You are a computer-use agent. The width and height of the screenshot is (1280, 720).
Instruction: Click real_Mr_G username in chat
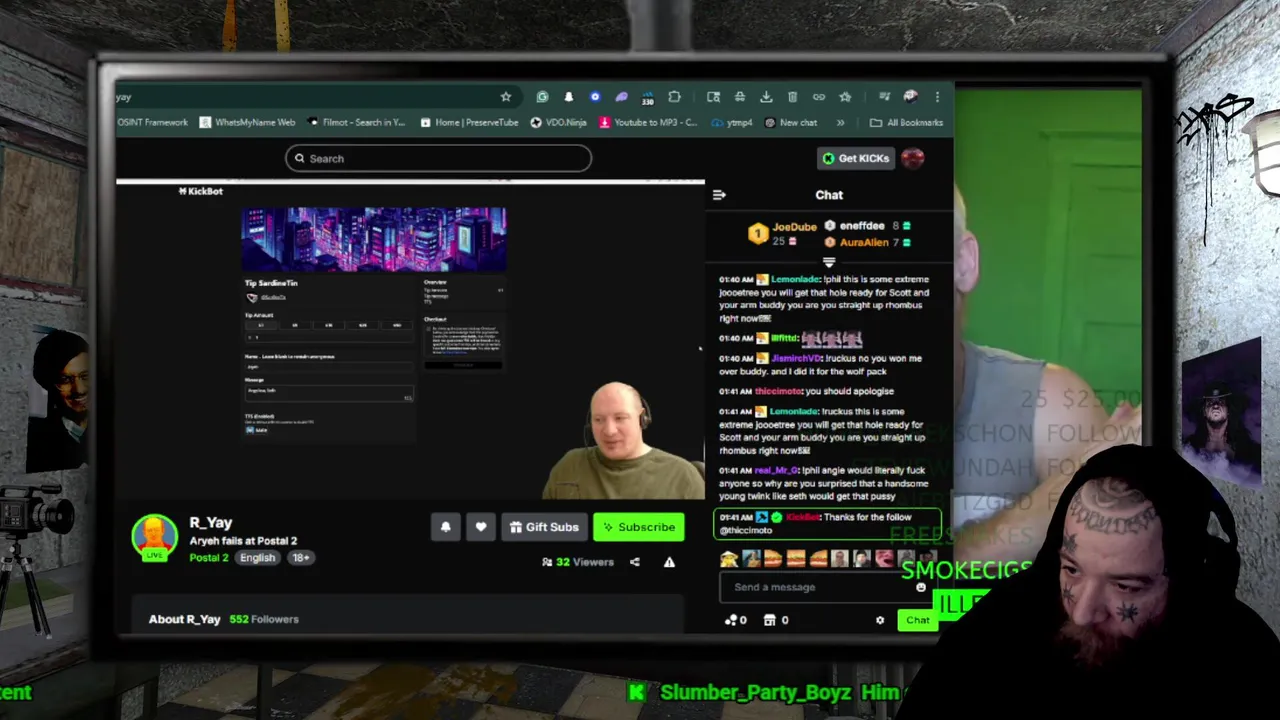pyautogui.click(x=777, y=470)
